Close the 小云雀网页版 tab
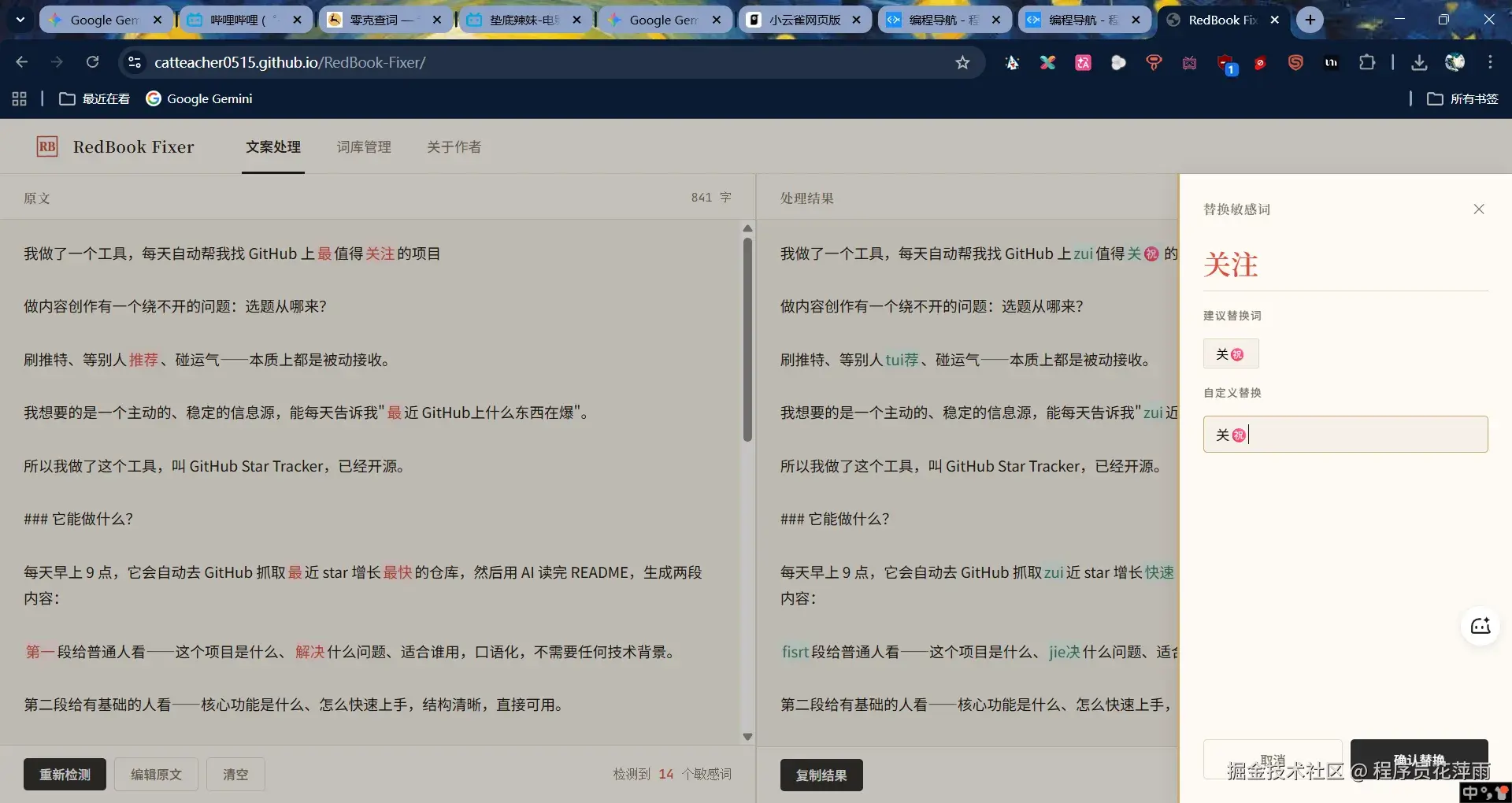The image size is (1512, 803). [856, 20]
